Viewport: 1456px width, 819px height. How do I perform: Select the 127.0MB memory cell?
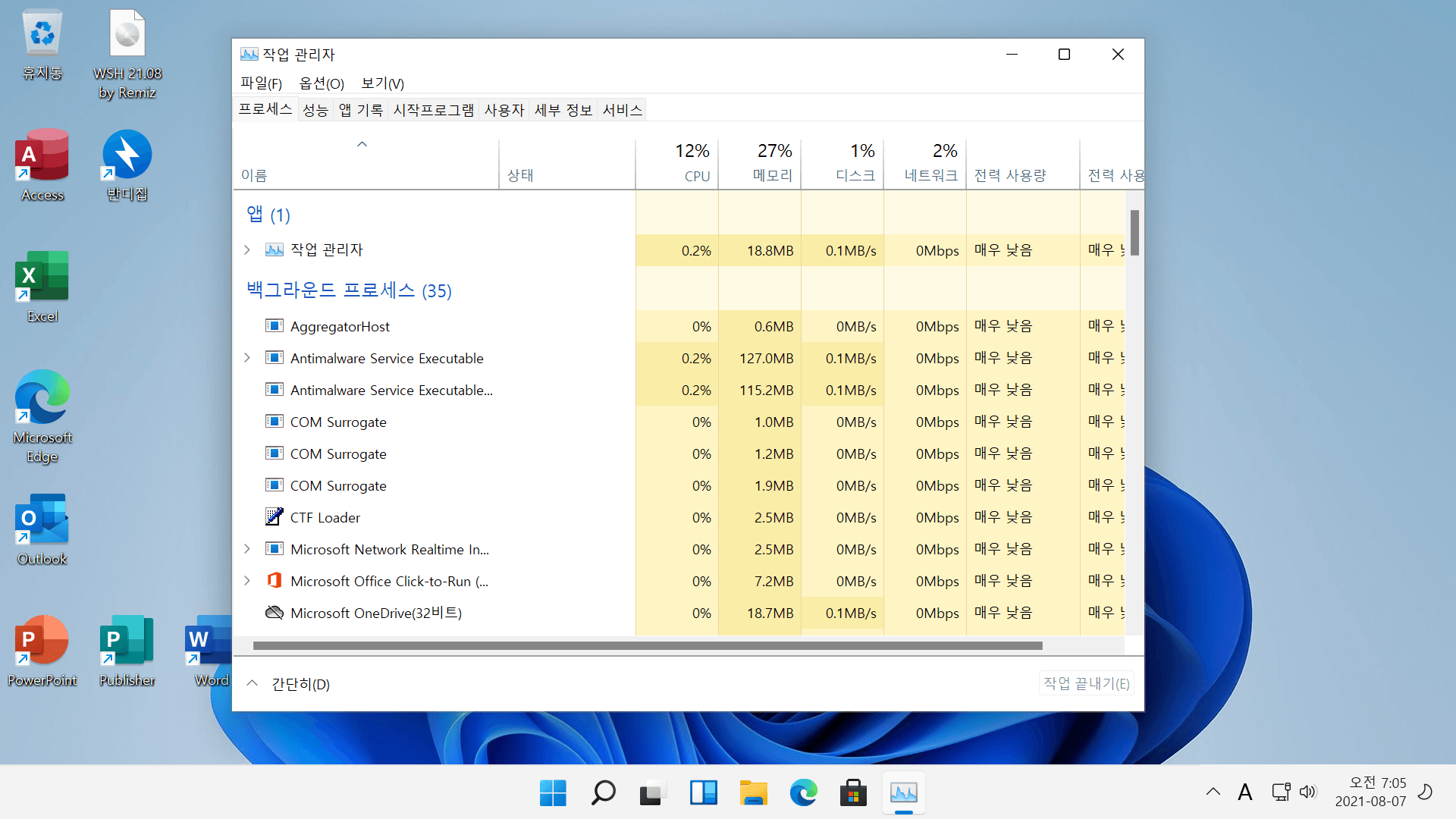[x=760, y=358]
